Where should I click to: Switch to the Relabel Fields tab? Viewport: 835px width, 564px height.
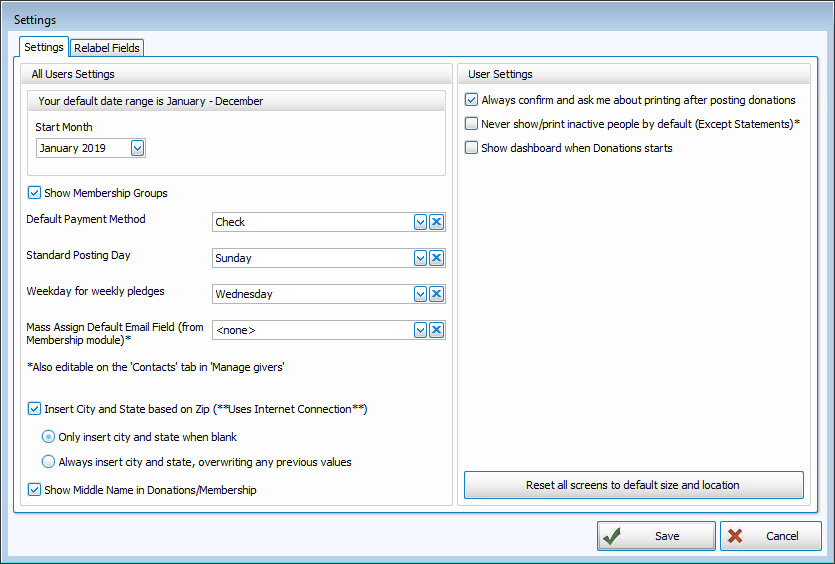107,48
